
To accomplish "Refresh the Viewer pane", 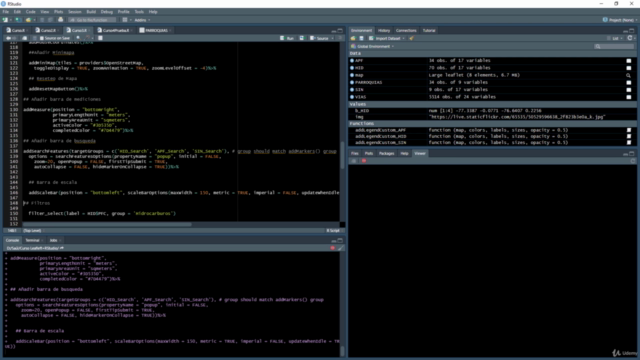I will click(x=633, y=161).
